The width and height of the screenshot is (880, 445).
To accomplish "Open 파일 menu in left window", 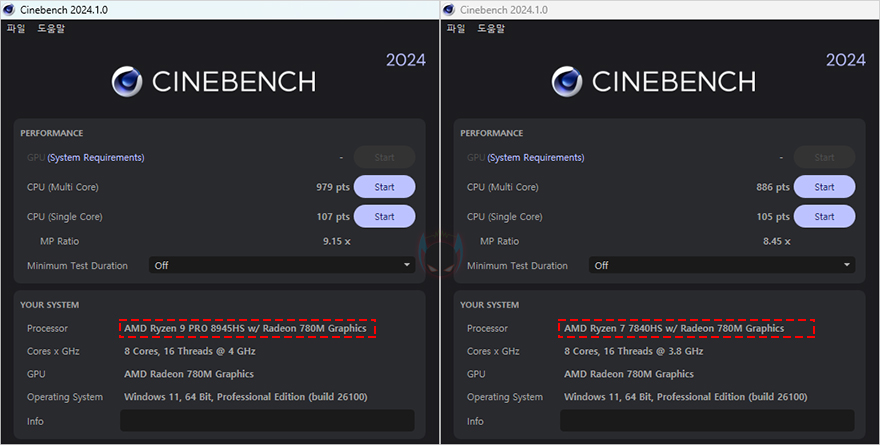I will tap(16, 28).
